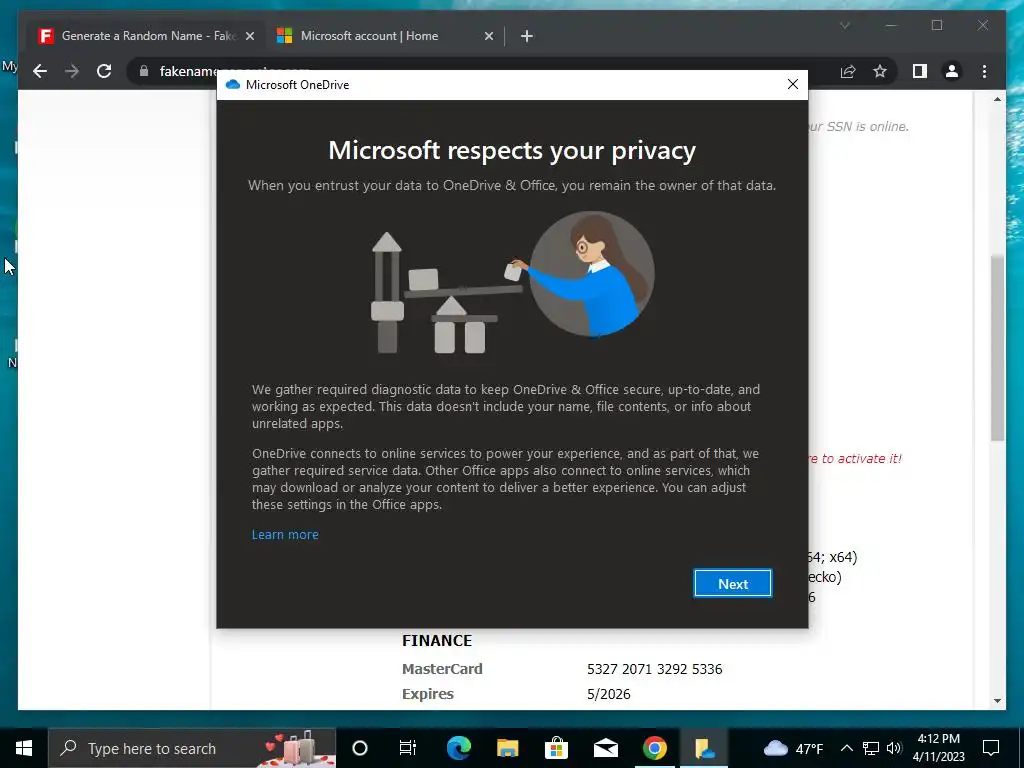The width and height of the screenshot is (1024, 768).
Task: Open the notification center icon
Action: point(991,748)
